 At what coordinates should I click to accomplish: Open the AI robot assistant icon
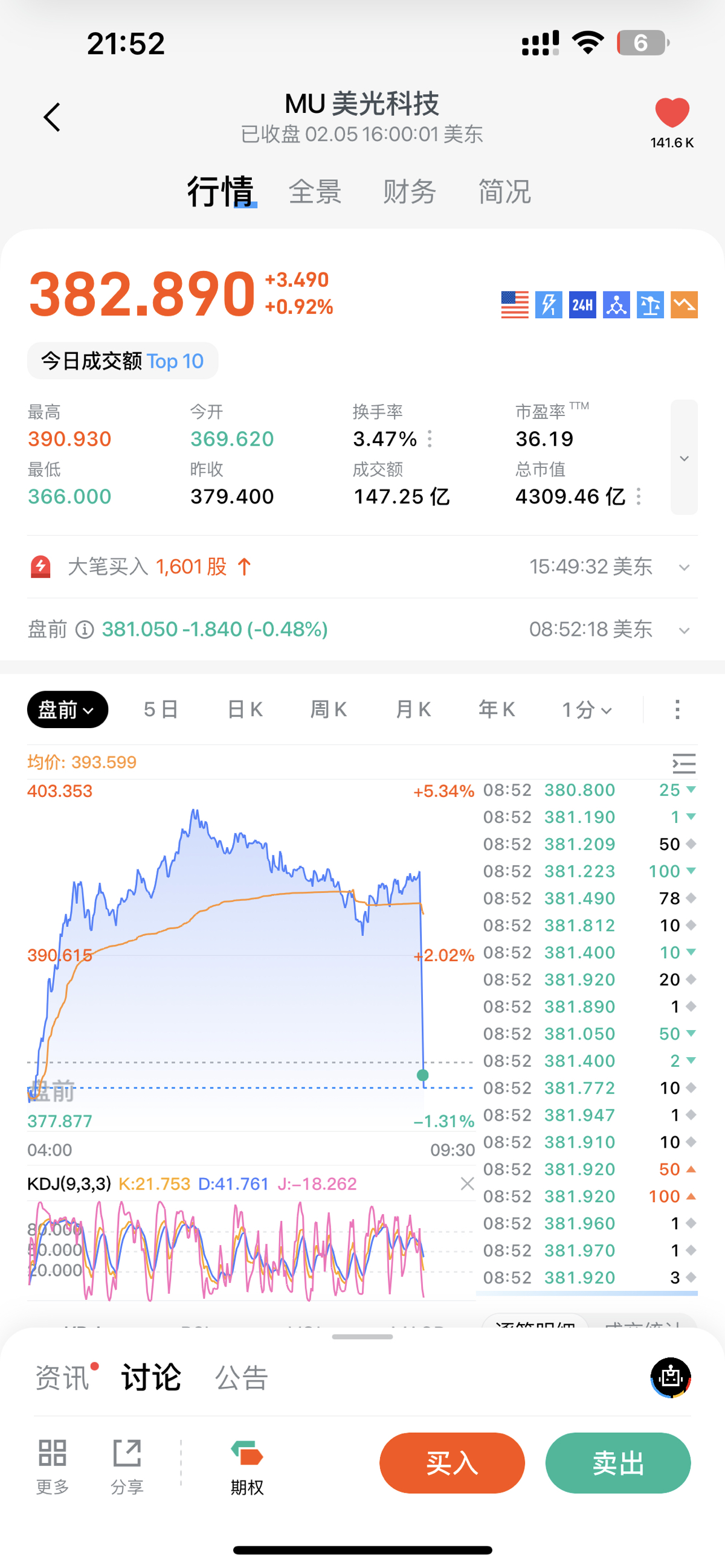click(x=671, y=1377)
